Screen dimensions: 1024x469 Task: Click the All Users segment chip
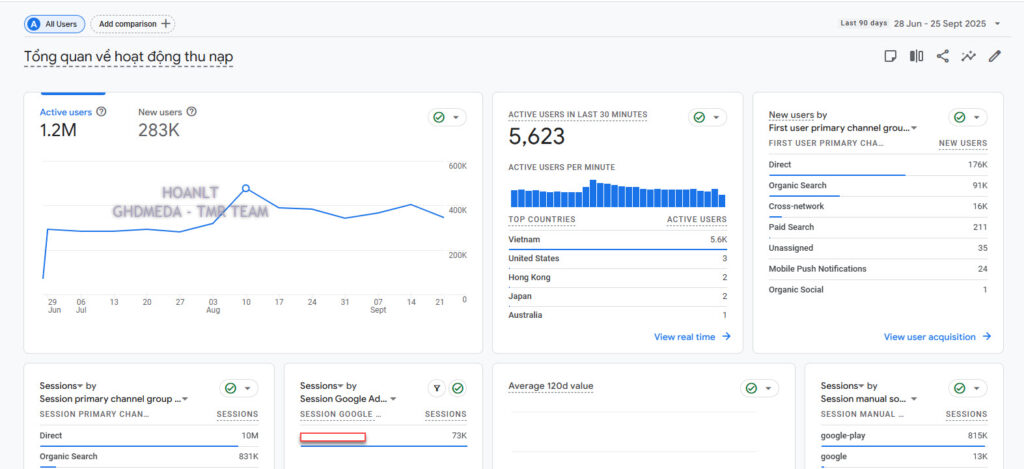55,23
